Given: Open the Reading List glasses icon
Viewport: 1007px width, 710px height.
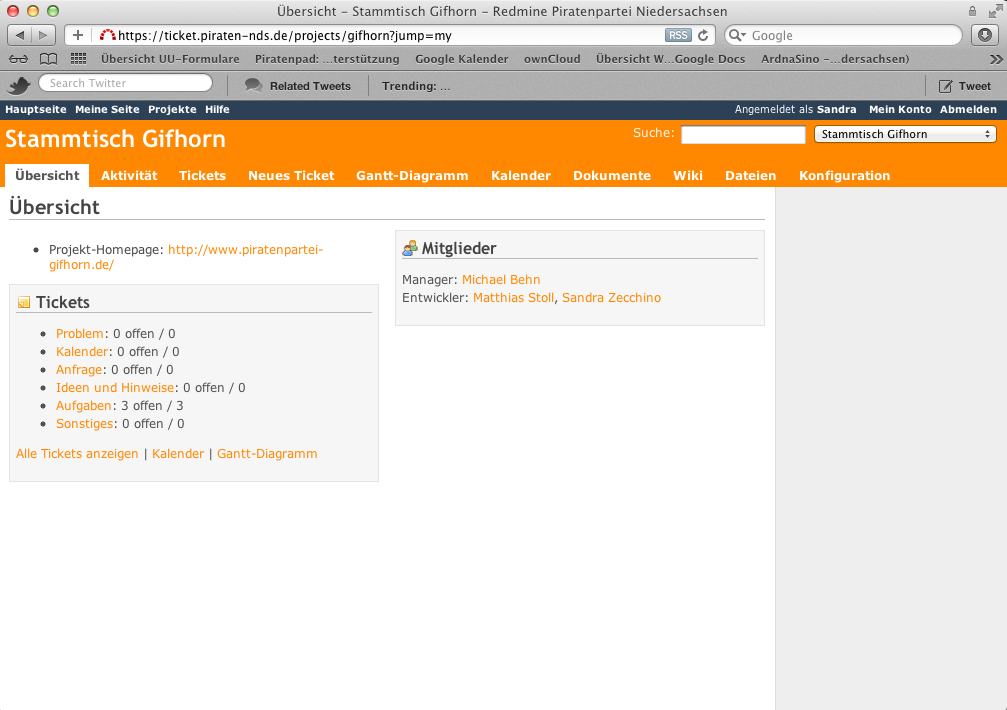Looking at the screenshot, I should pos(18,59).
